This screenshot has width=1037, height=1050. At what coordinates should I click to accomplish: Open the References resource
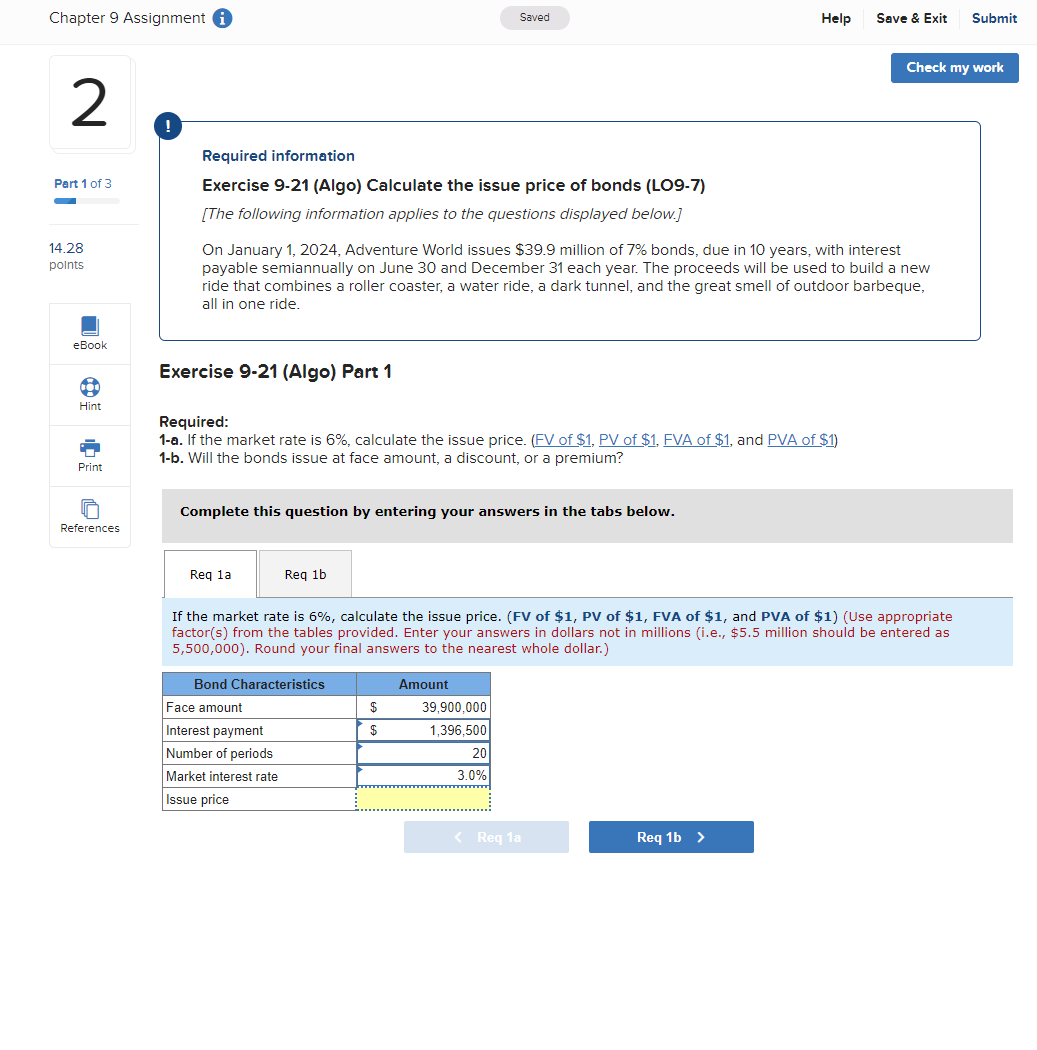click(89, 516)
